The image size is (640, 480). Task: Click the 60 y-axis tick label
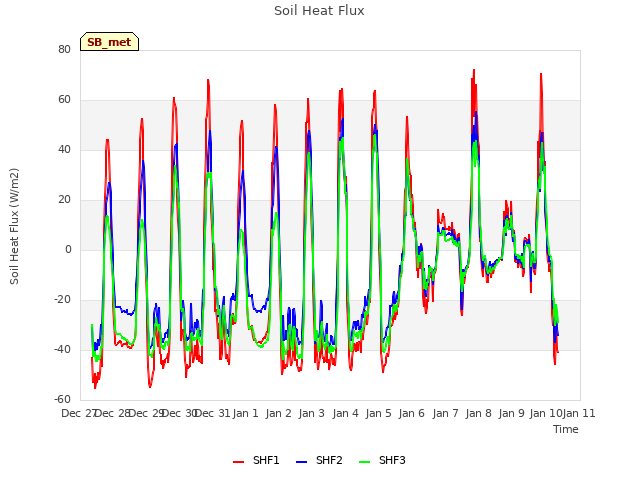coord(64,100)
